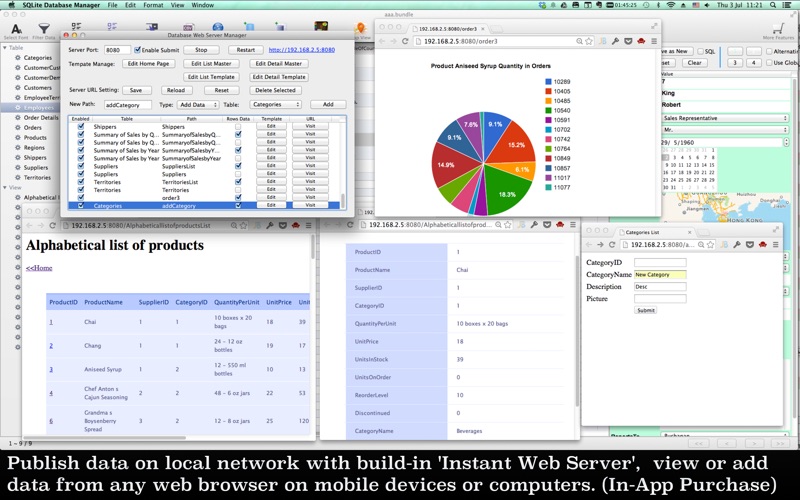Click the Server Port input field

[x=117, y=50]
